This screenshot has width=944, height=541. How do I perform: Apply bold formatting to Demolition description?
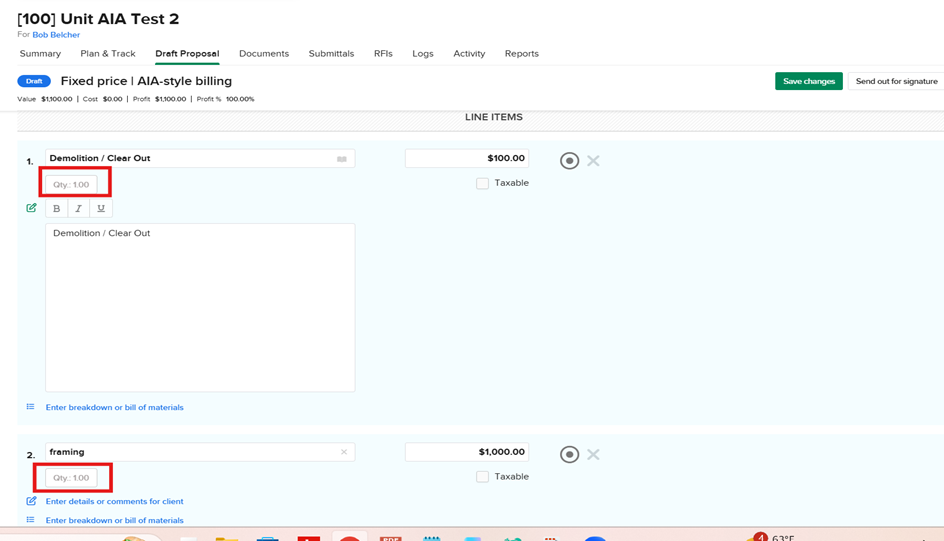tap(56, 209)
